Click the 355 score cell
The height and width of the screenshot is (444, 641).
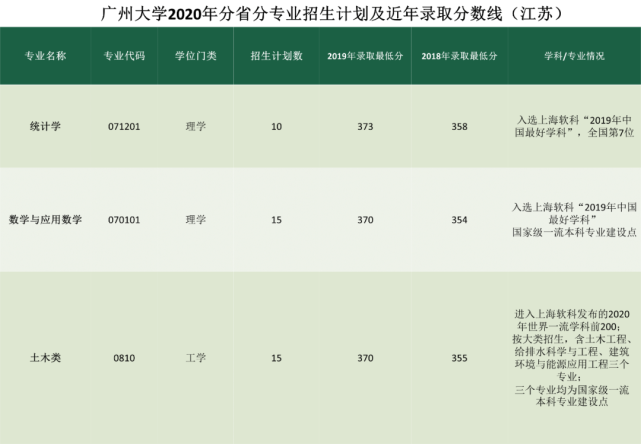(459, 358)
